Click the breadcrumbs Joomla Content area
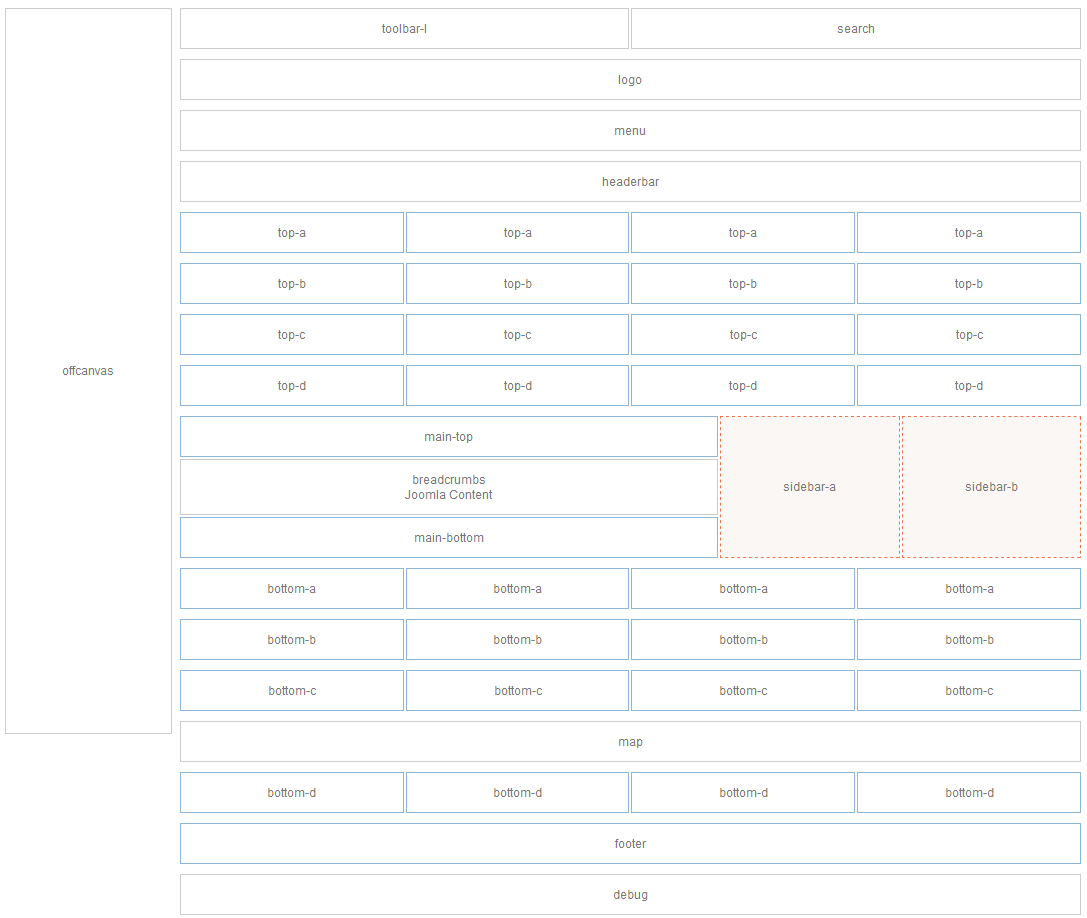This screenshot has width=1087, height=918. [x=448, y=487]
